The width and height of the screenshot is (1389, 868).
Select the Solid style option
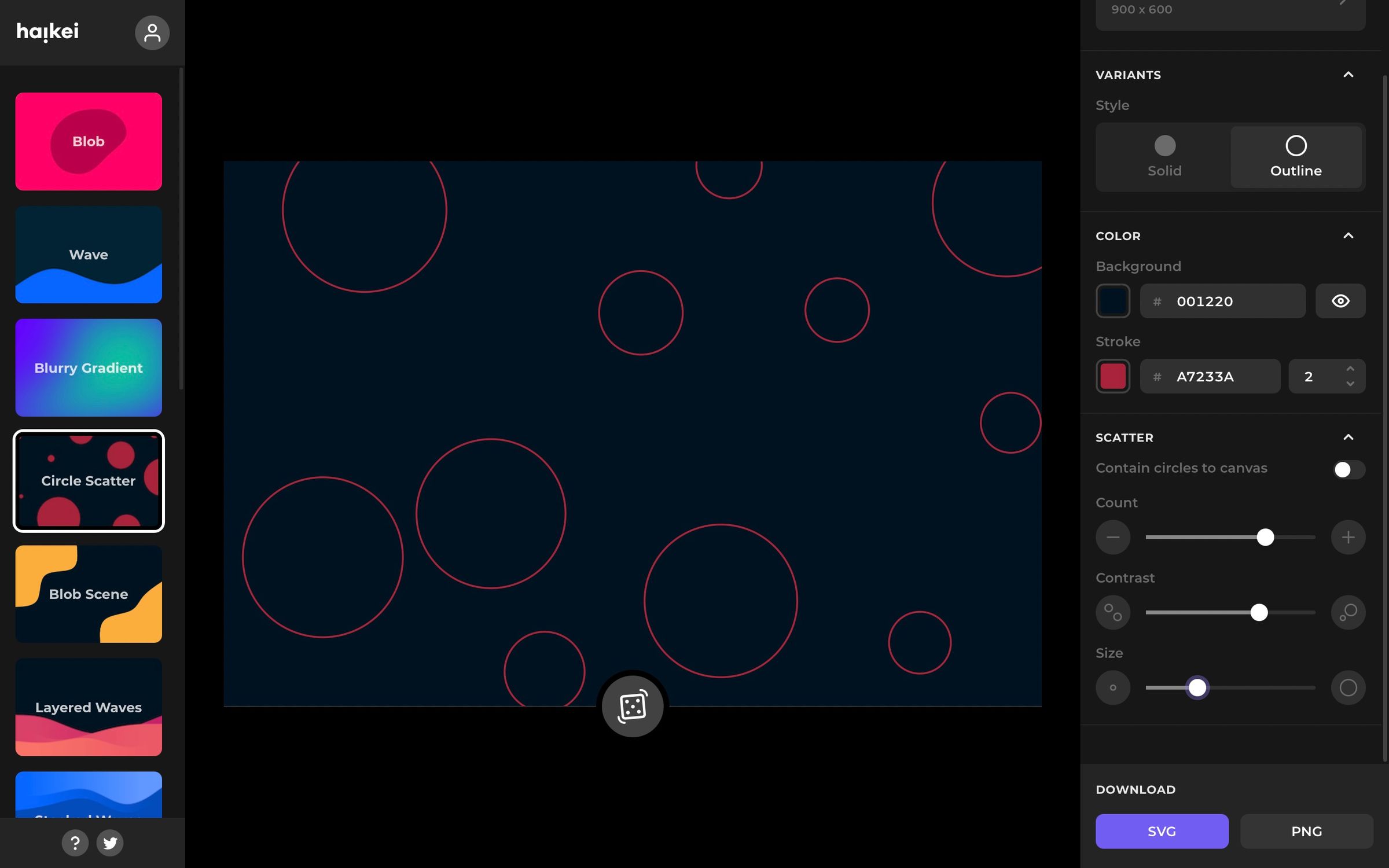coord(1164,156)
